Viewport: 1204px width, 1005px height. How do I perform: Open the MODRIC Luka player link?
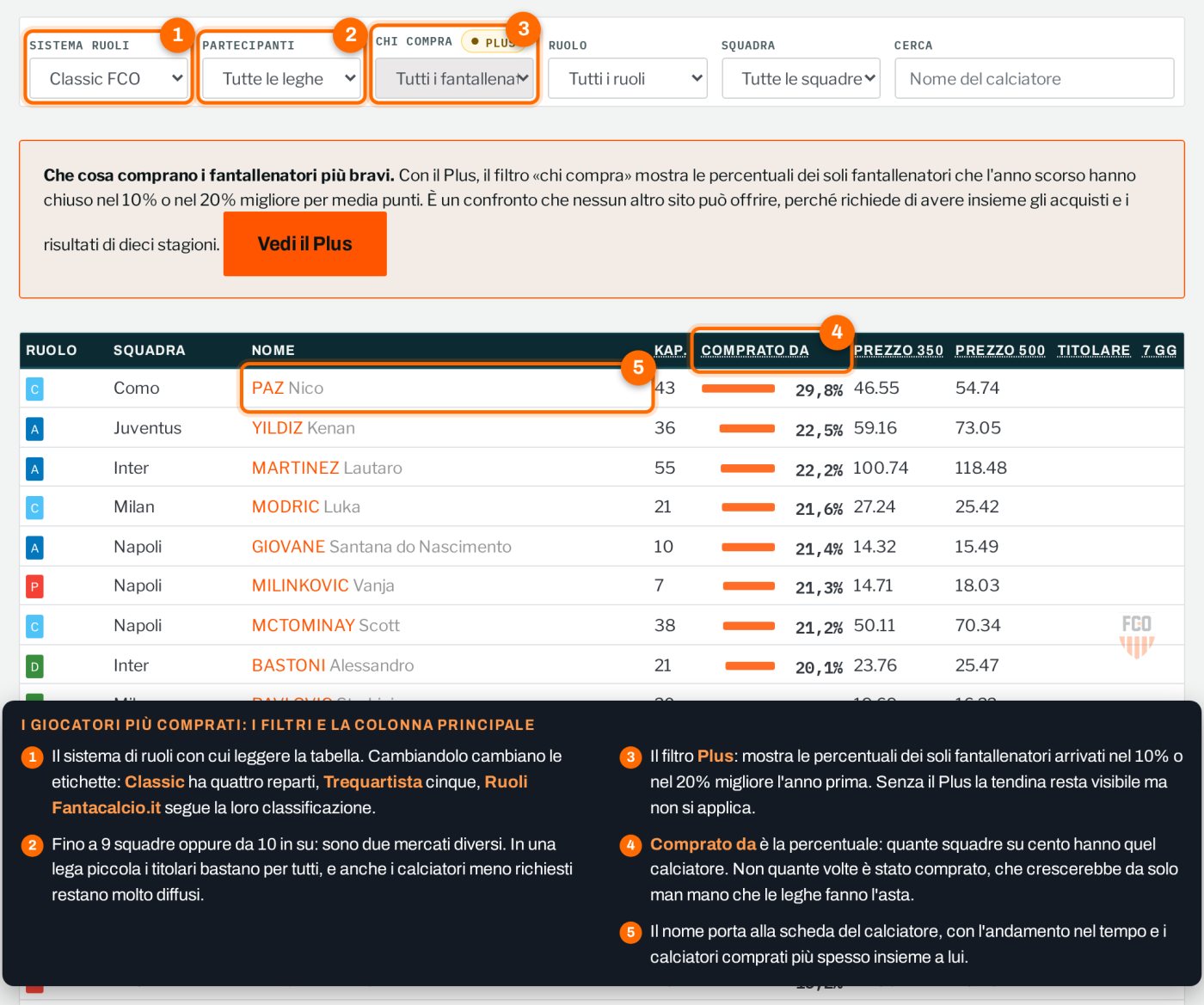tap(306, 507)
